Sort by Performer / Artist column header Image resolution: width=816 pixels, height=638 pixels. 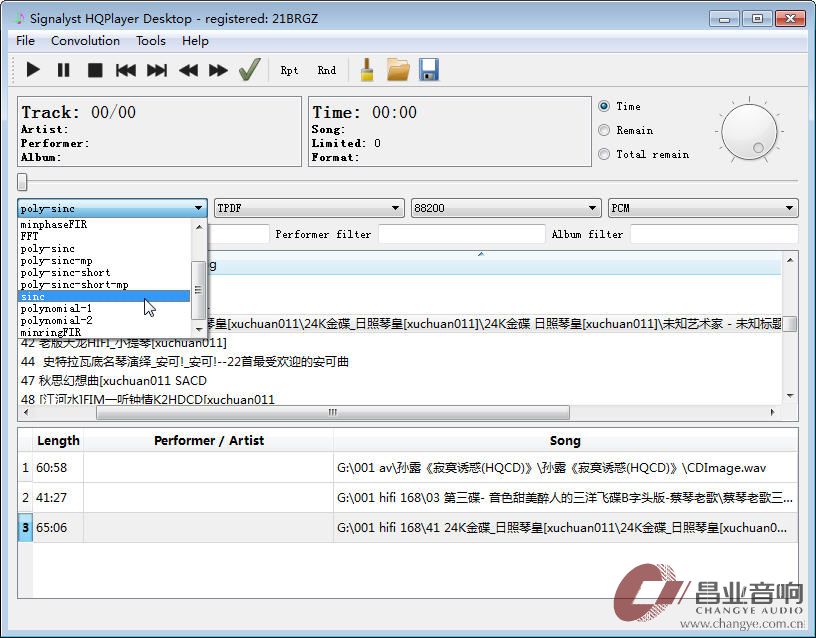coord(209,441)
